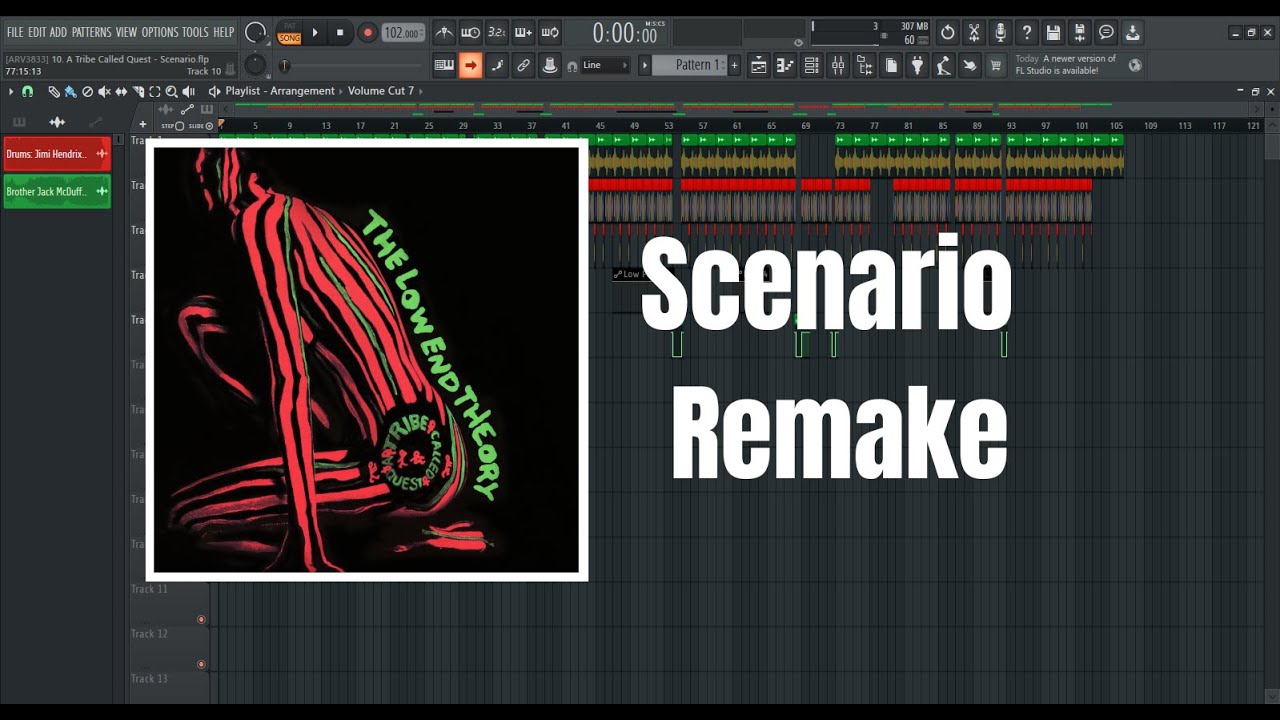Open the audio editor scissors icon
Image resolution: width=1280 pixels, height=720 pixels.
coord(974,32)
